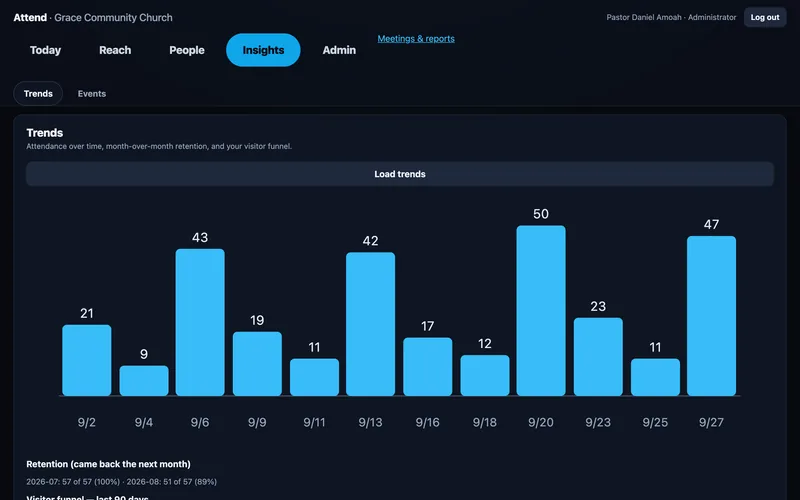Click the 9/13 bar showing 42
This screenshot has width=800, height=500.
[370, 324]
